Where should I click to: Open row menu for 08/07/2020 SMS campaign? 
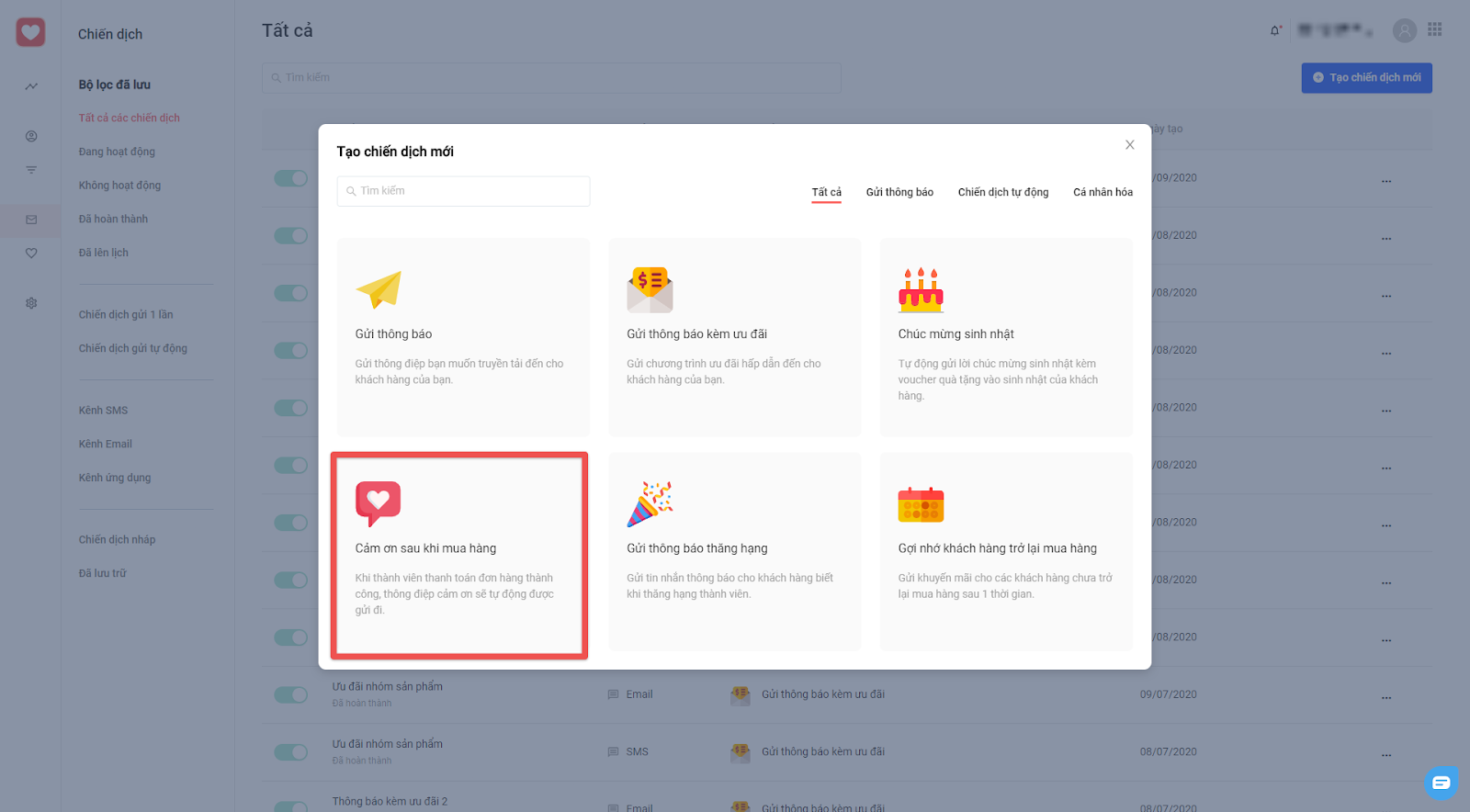coord(1386,755)
